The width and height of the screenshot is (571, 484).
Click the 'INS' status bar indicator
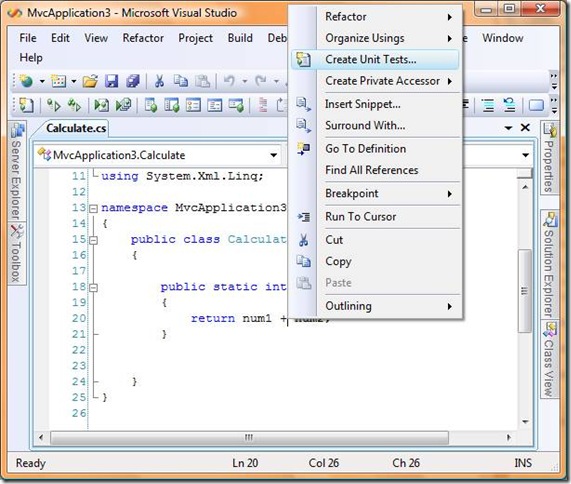point(523,463)
